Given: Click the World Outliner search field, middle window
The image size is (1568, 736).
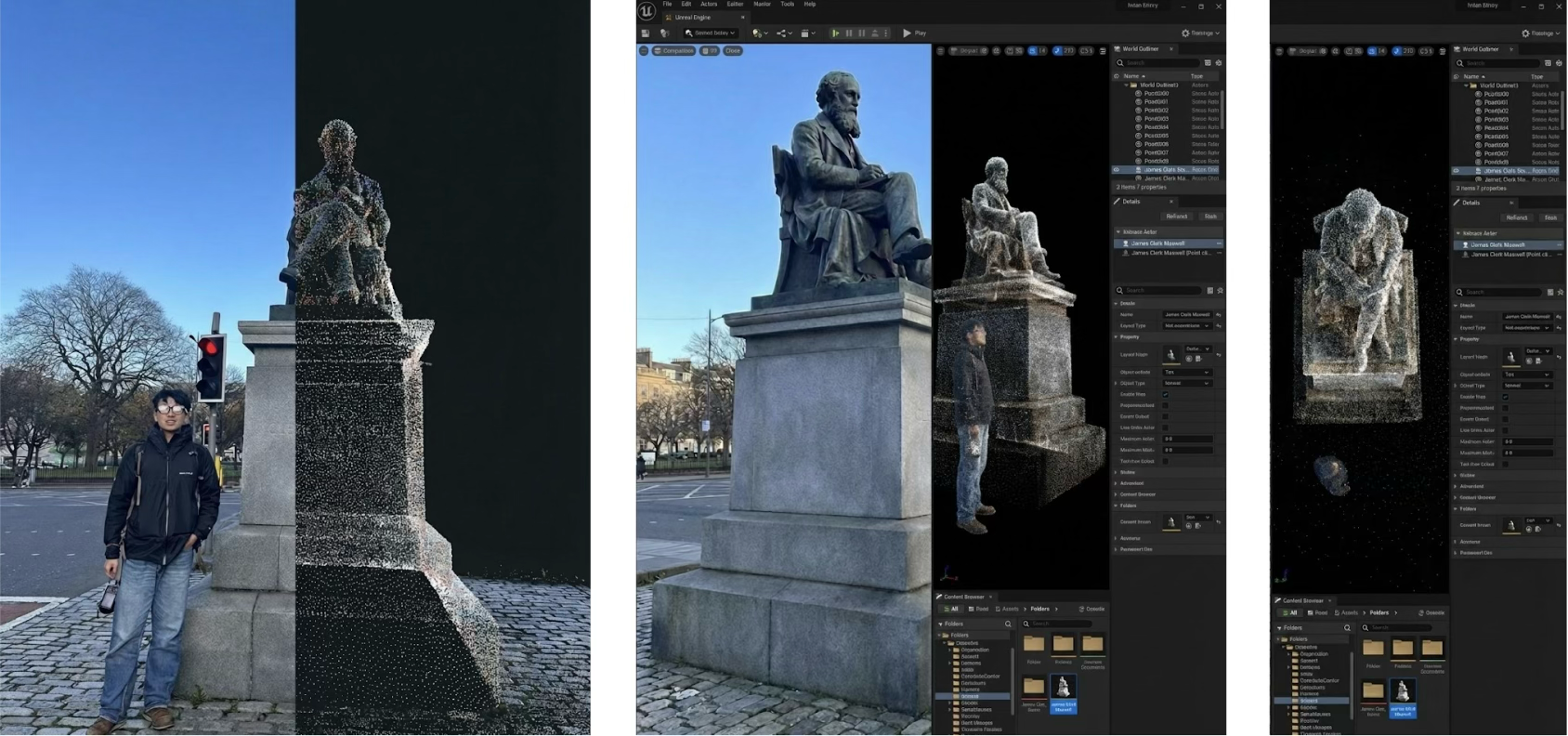Looking at the screenshot, I should (1161, 63).
